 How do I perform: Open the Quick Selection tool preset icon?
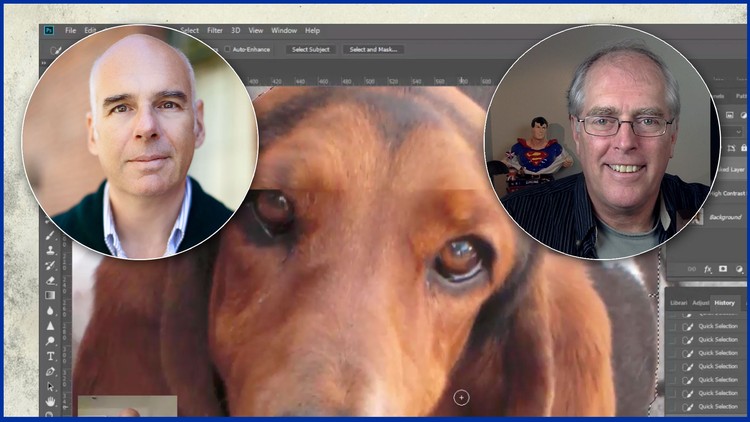click(x=55, y=50)
